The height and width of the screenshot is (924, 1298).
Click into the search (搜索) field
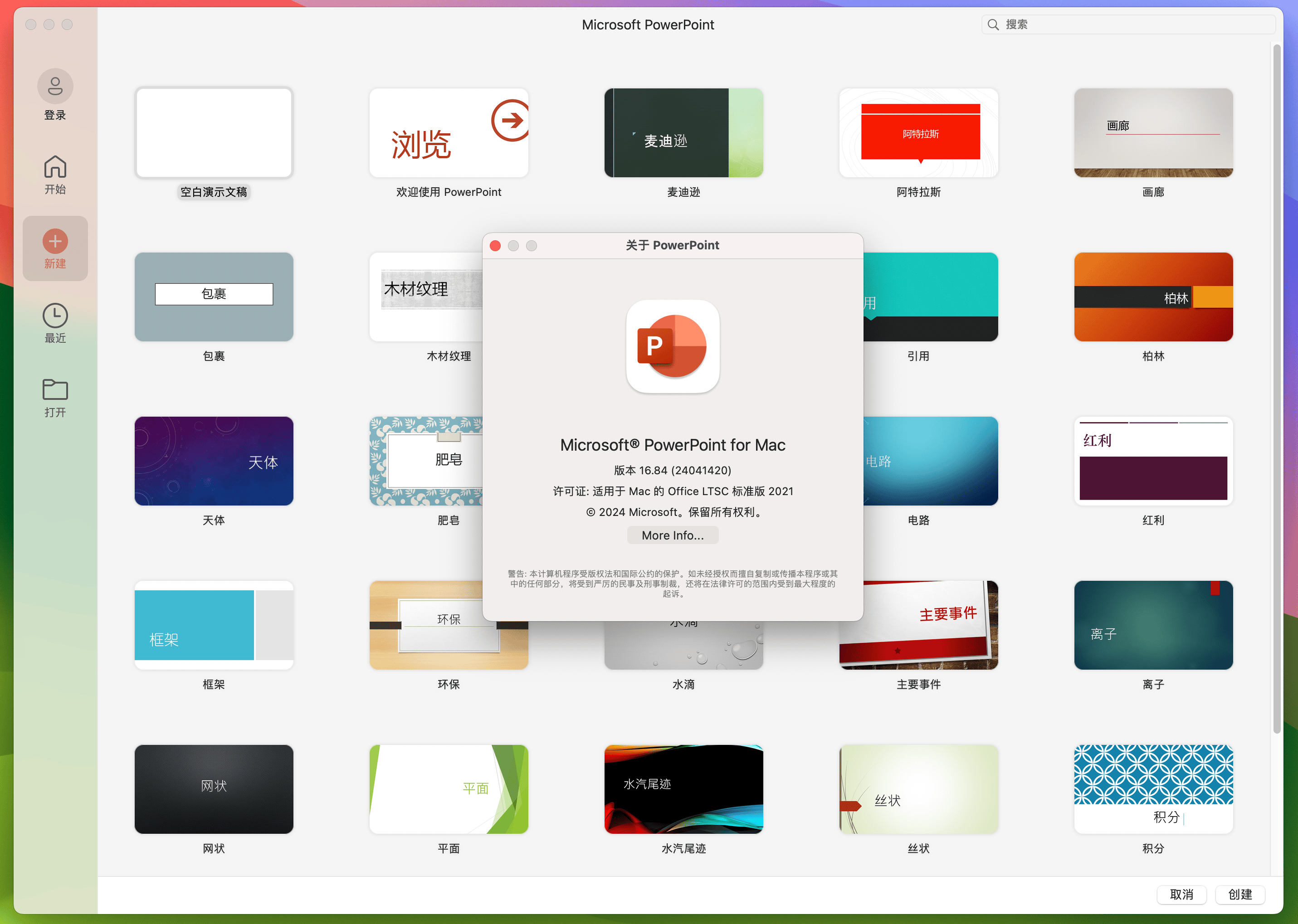pos(1128,24)
